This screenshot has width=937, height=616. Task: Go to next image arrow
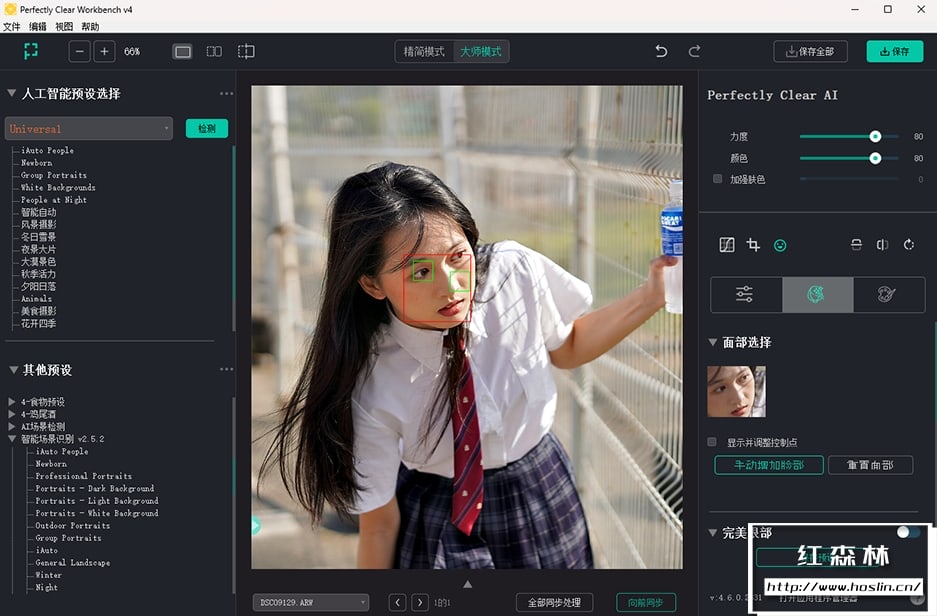420,602
